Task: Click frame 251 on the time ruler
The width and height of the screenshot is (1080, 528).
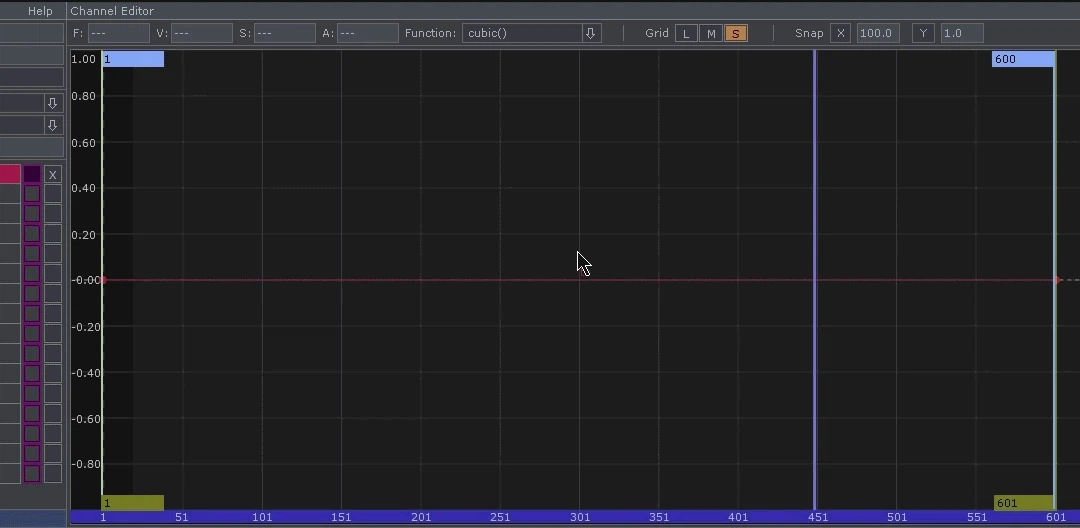Action: 500,518
